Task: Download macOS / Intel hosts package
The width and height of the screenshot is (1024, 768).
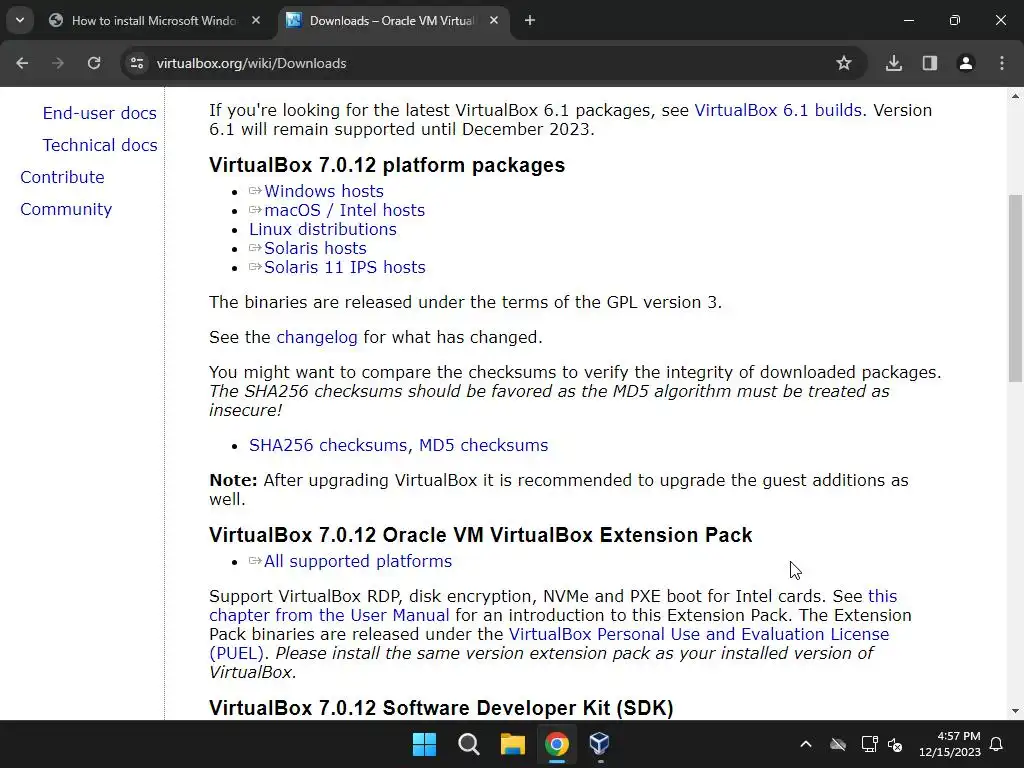Action: [x=344, y=210]
